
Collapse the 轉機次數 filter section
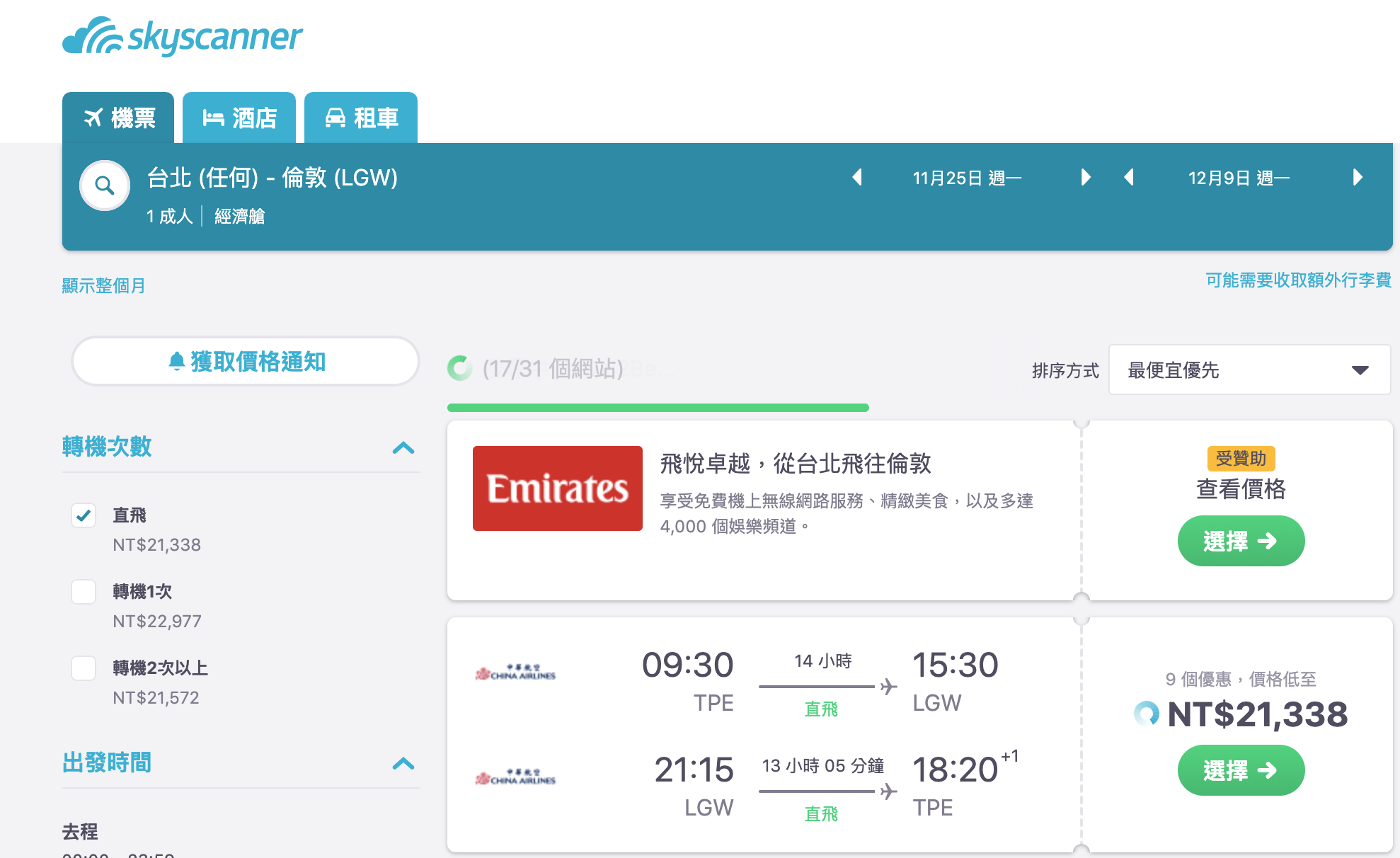(x=403, y=447)
